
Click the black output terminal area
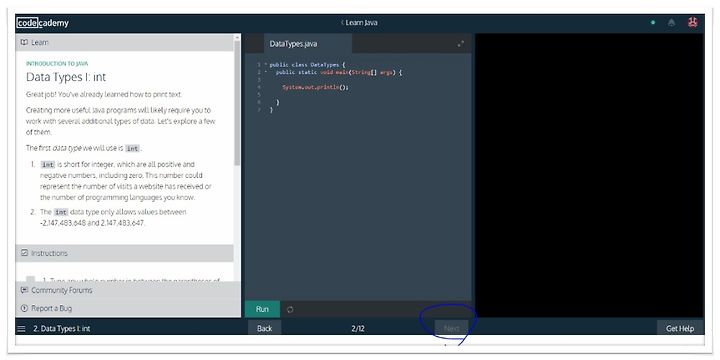589,175
